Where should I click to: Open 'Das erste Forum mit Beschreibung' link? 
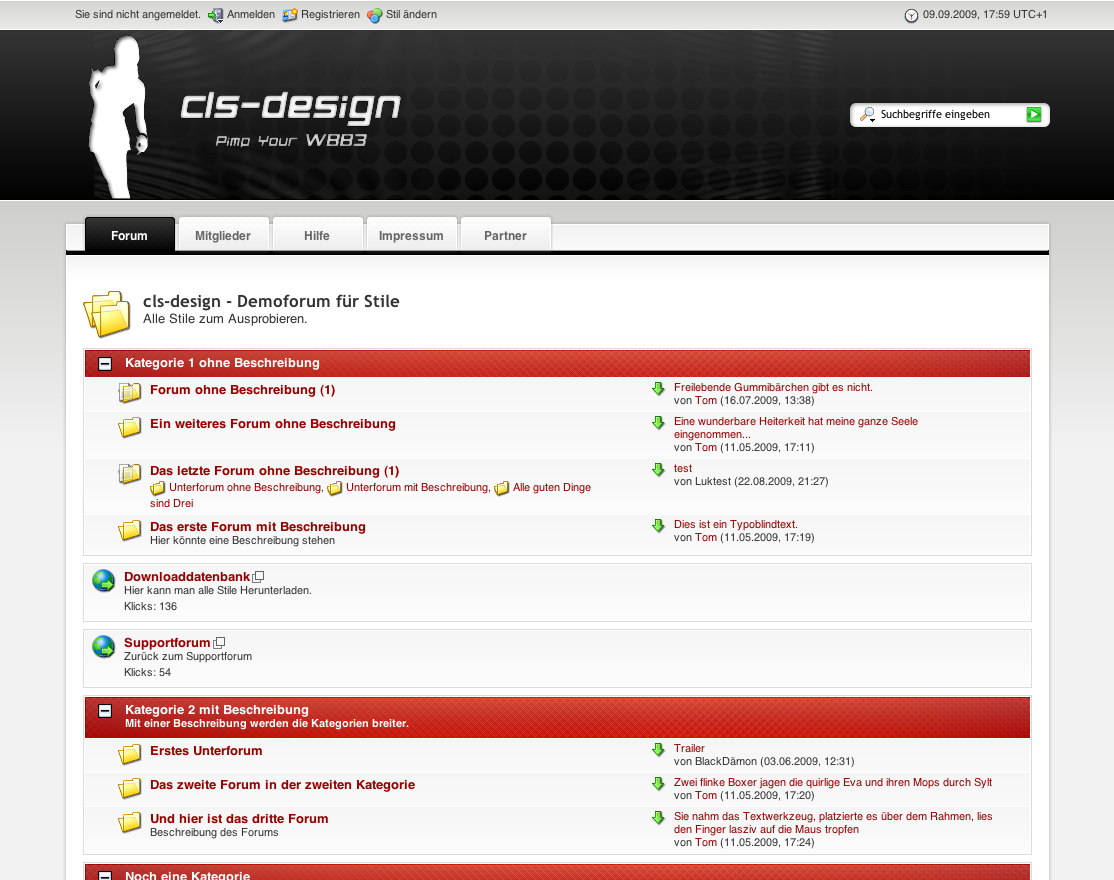click(x=258, y=527)
